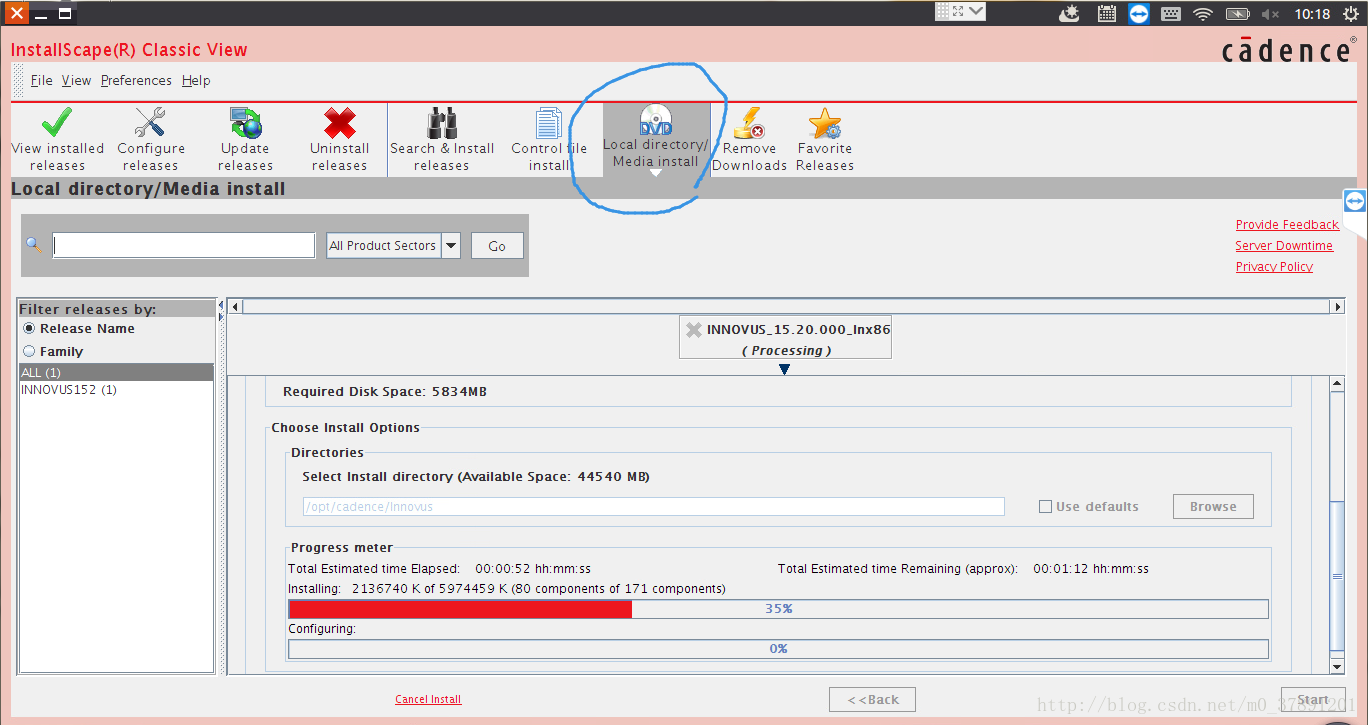1368x725 pixels.
Task: Open the Provide Feedback link
Action: click(1287, 225)
